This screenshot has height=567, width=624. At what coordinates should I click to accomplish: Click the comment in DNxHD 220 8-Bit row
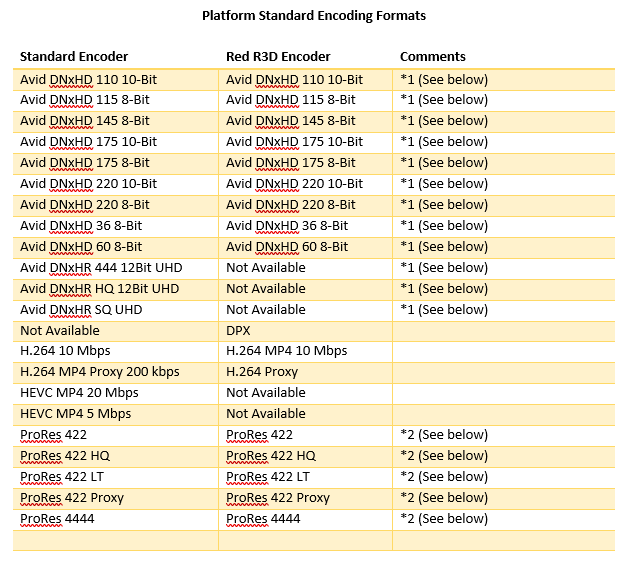click(444, 205)
